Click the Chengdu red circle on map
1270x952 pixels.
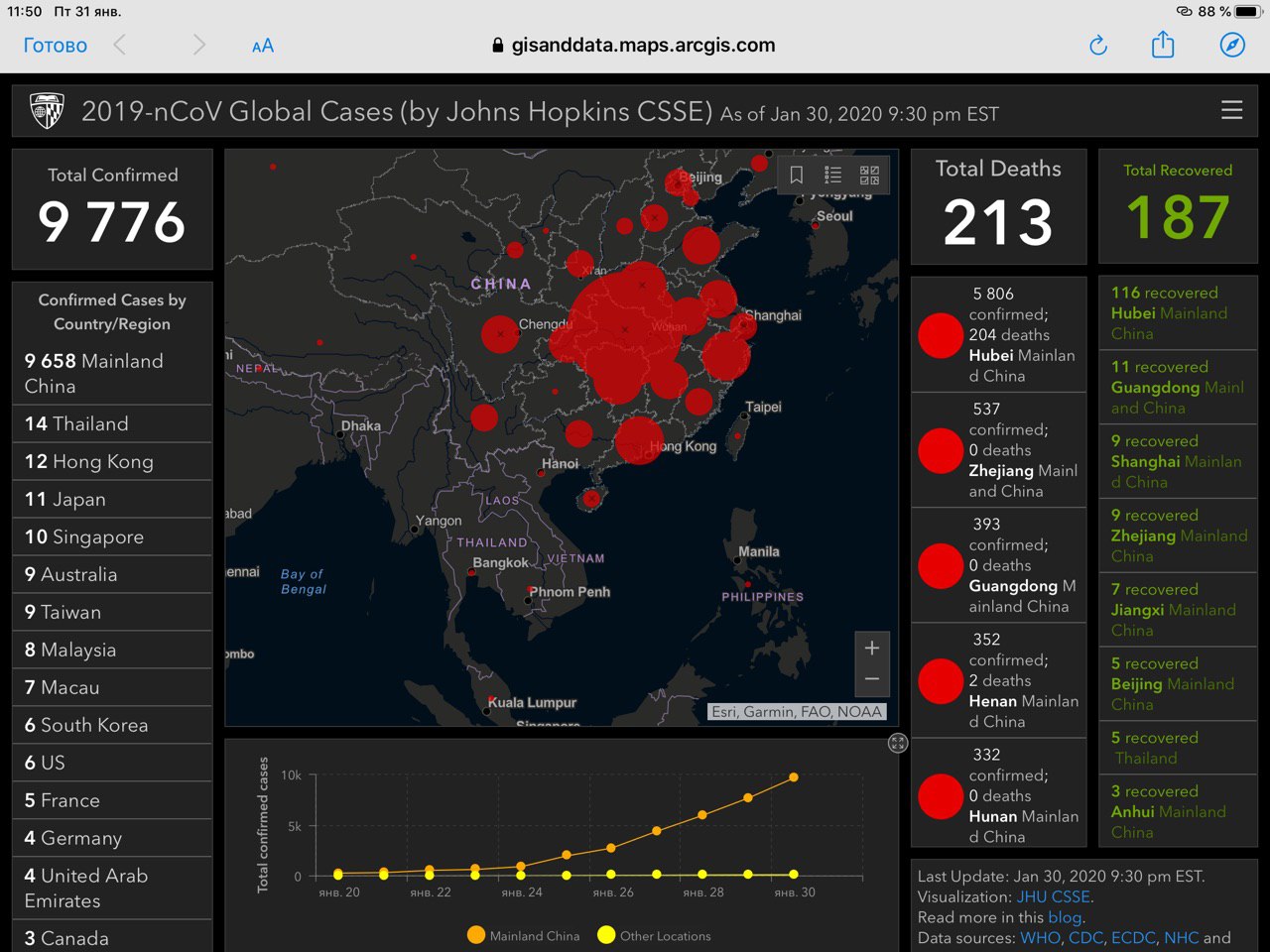click(x=500, y=334)
